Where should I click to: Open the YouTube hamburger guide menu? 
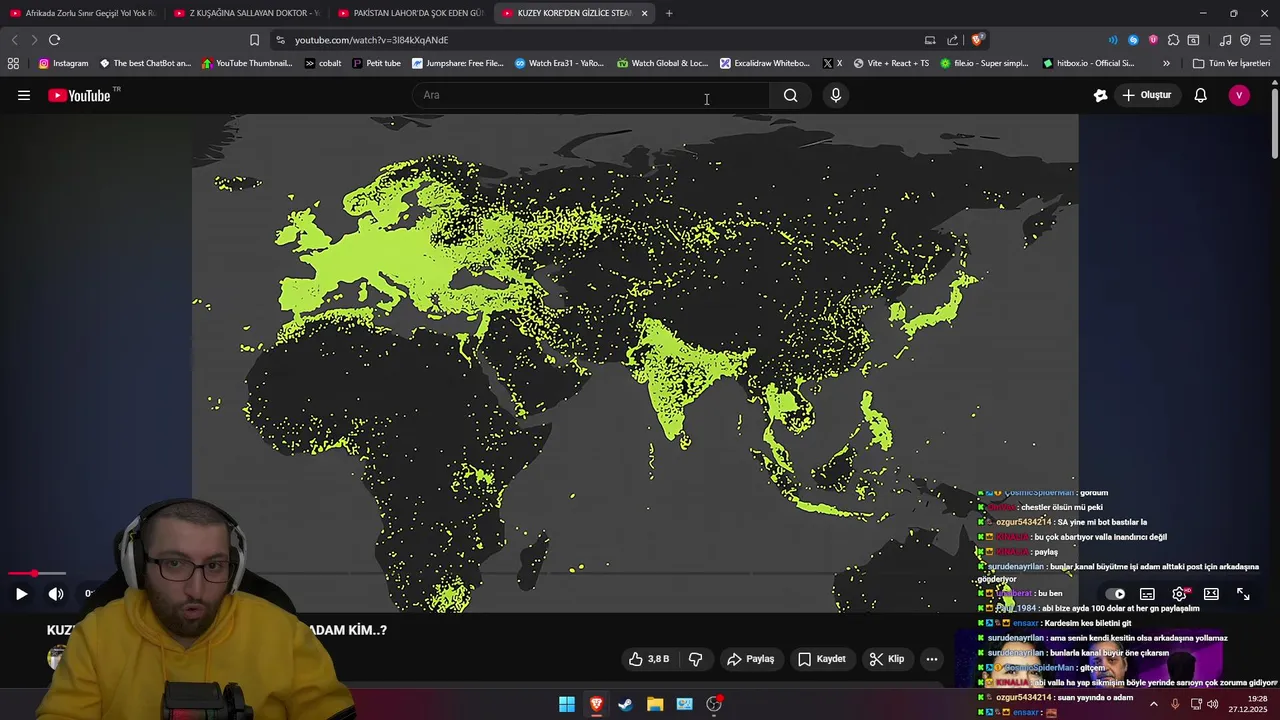24,95
